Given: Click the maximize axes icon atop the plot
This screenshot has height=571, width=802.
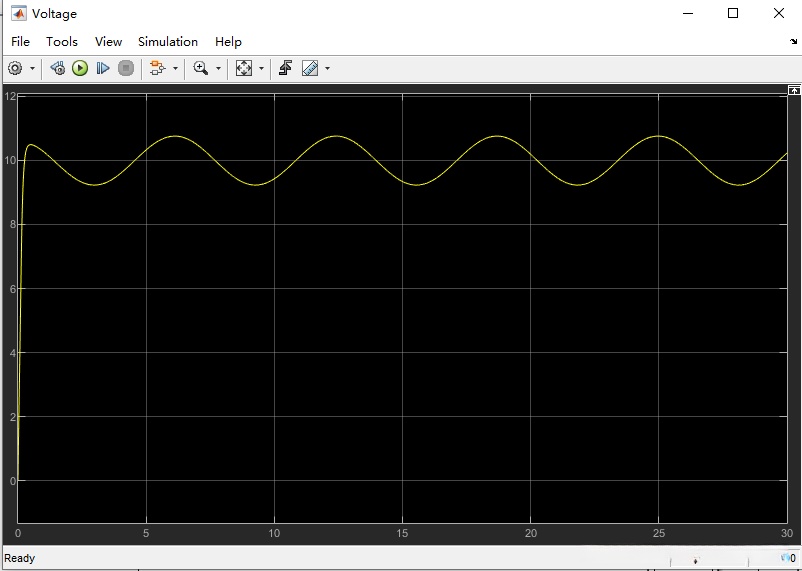Looking at the screenshot, I should pyautogui.click(x=794, y=90).
